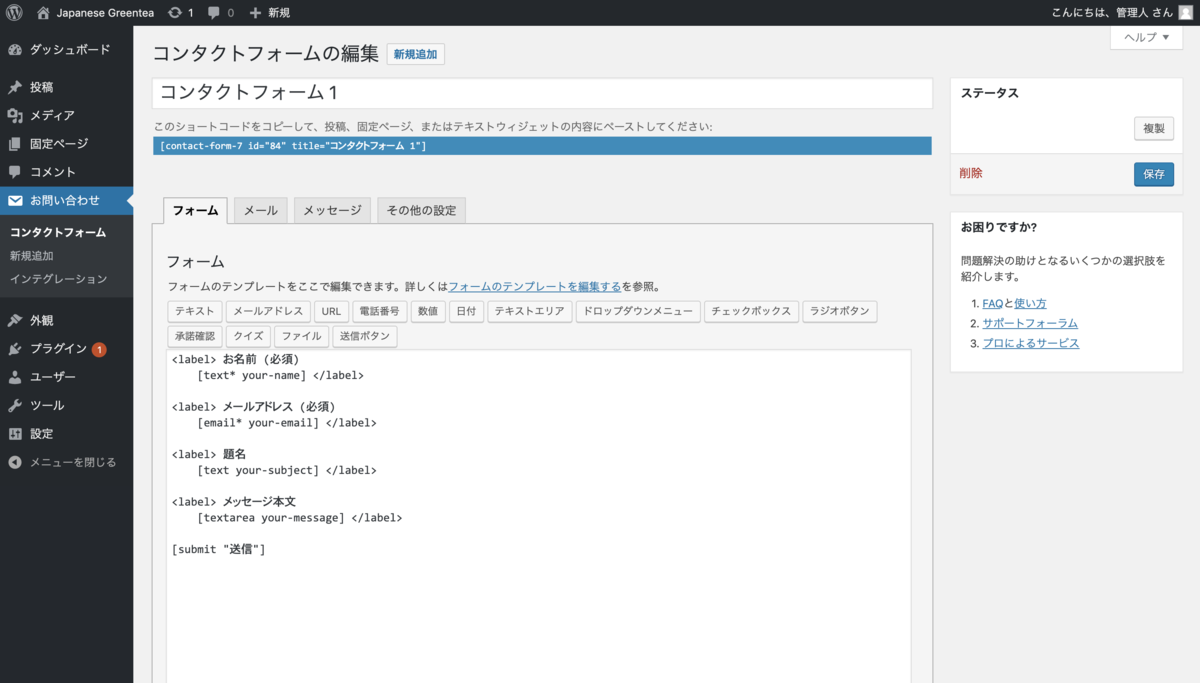
Task: Click the ユーザー person icon
Action: pos(15,377)
